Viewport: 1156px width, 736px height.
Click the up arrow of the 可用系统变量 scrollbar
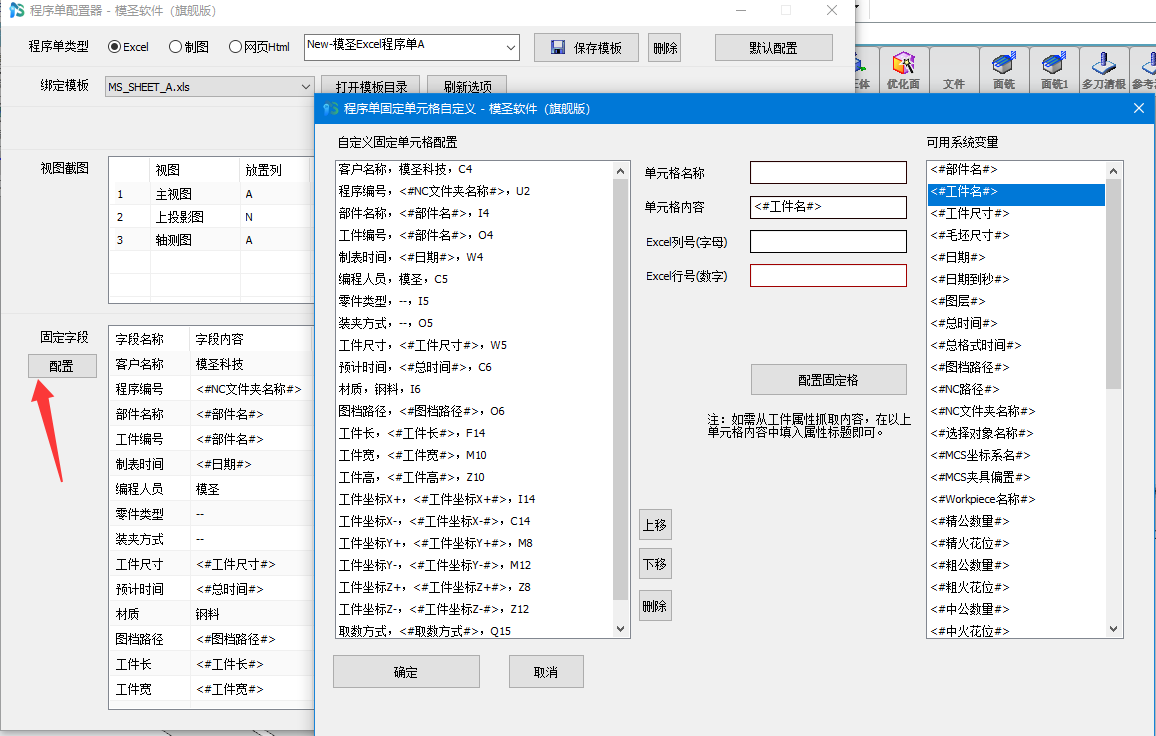tap(1113, 170)
